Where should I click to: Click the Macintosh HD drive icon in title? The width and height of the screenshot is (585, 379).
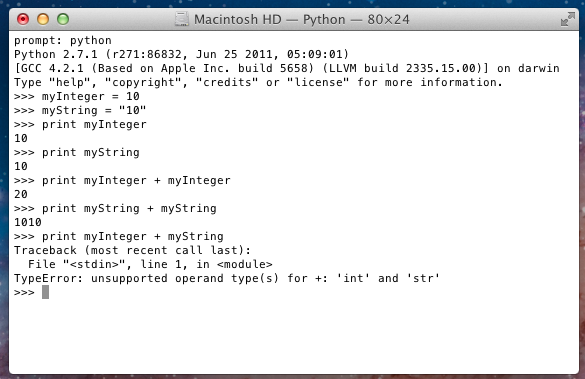click(182, 19)
